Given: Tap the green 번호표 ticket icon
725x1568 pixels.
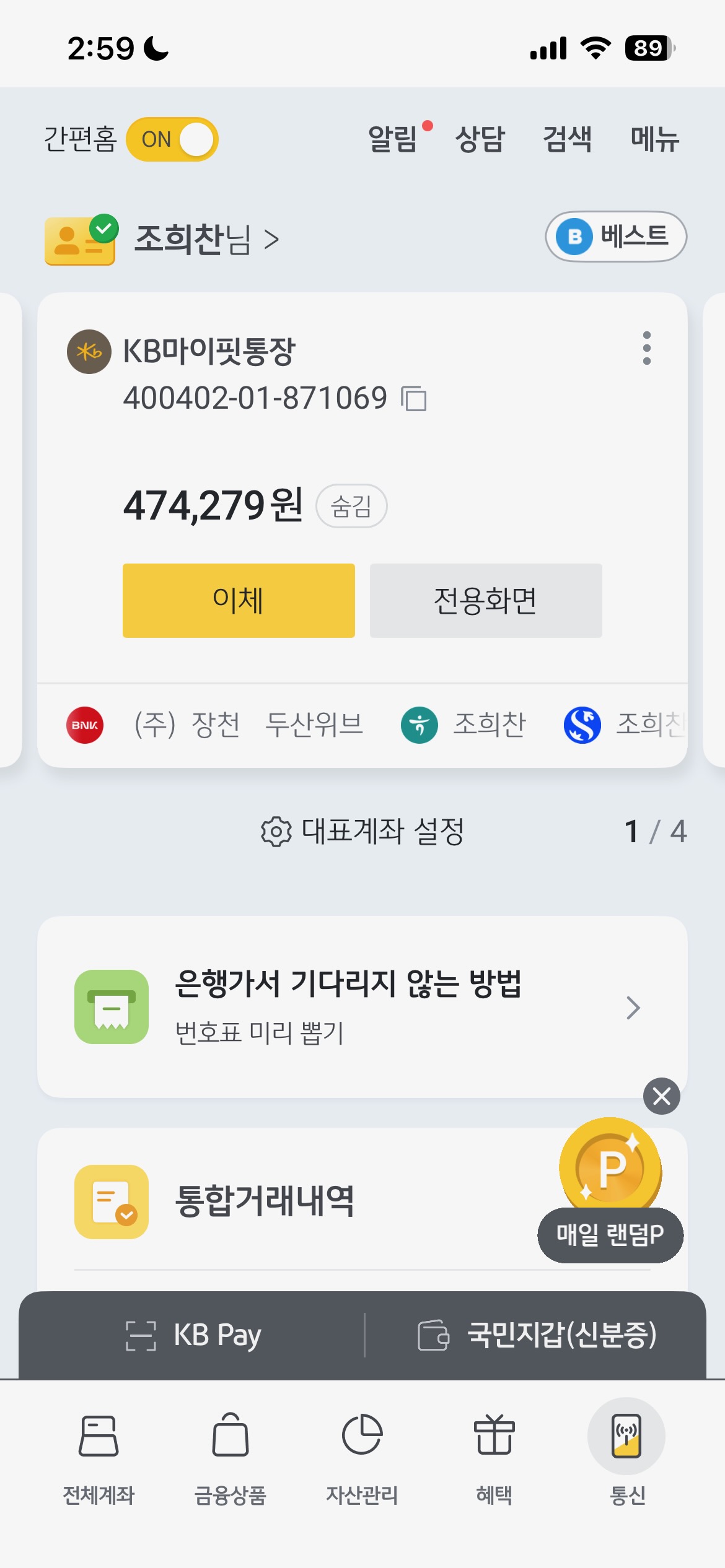Looking at the screenshot, I should pos(112,1007).
